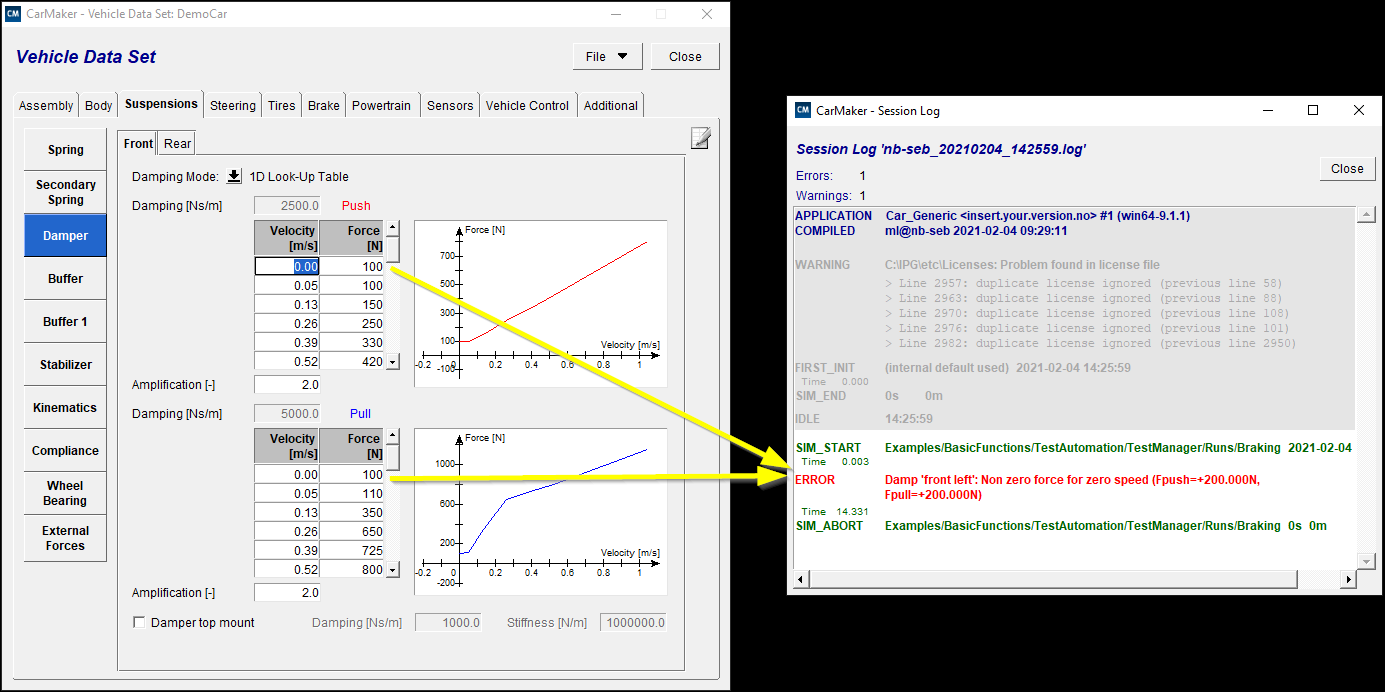Open the Powertrain tab
Screen dimensions: 1385x692
pos(381,105)
